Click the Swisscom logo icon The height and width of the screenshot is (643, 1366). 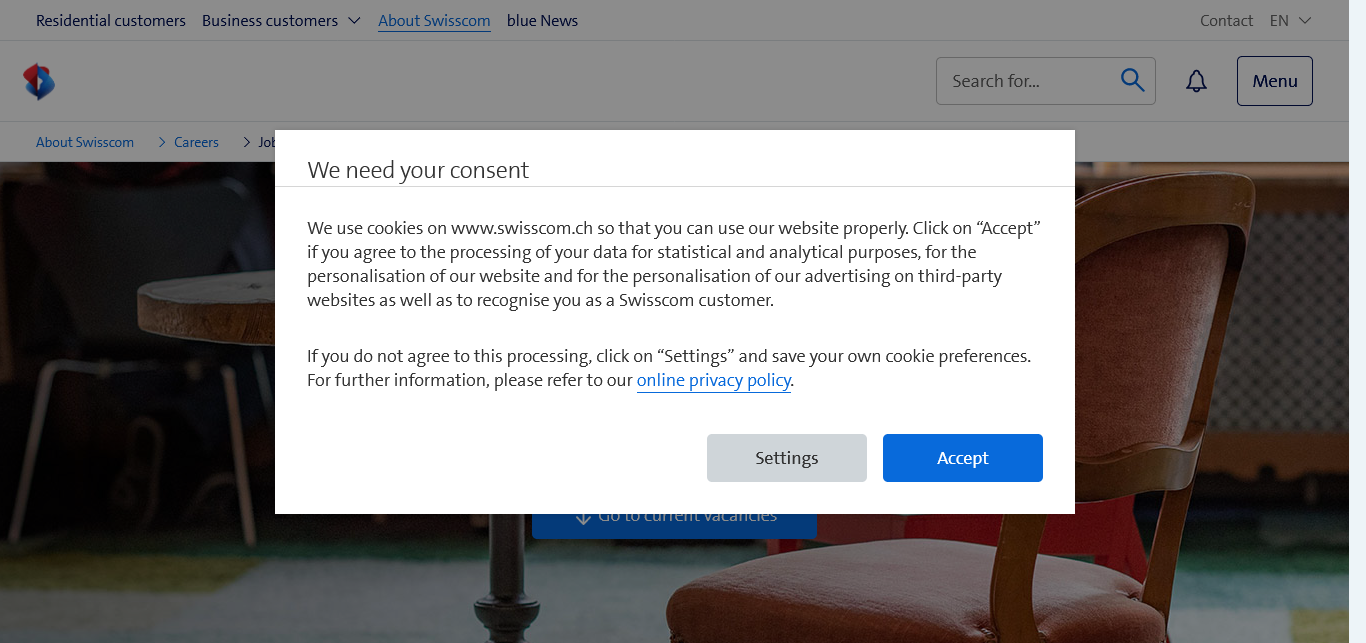pyautogui.click(x=39, y=81)
